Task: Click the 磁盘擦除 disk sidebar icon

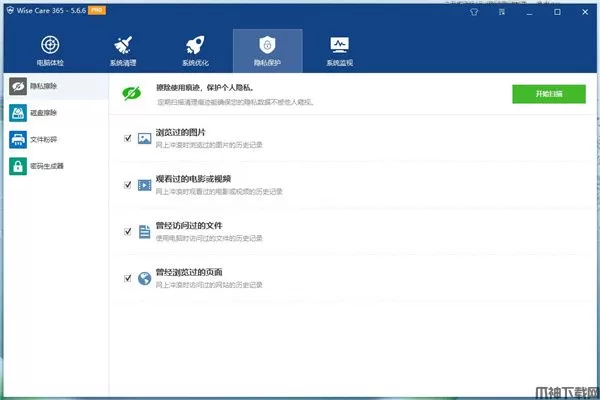Action: [18, 113]
